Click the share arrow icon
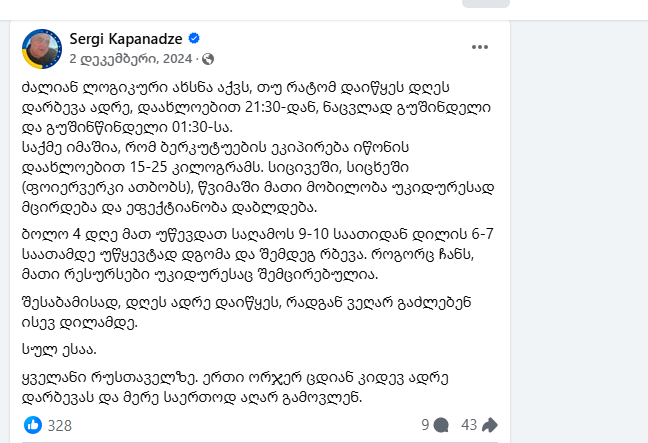 point(490,425)
